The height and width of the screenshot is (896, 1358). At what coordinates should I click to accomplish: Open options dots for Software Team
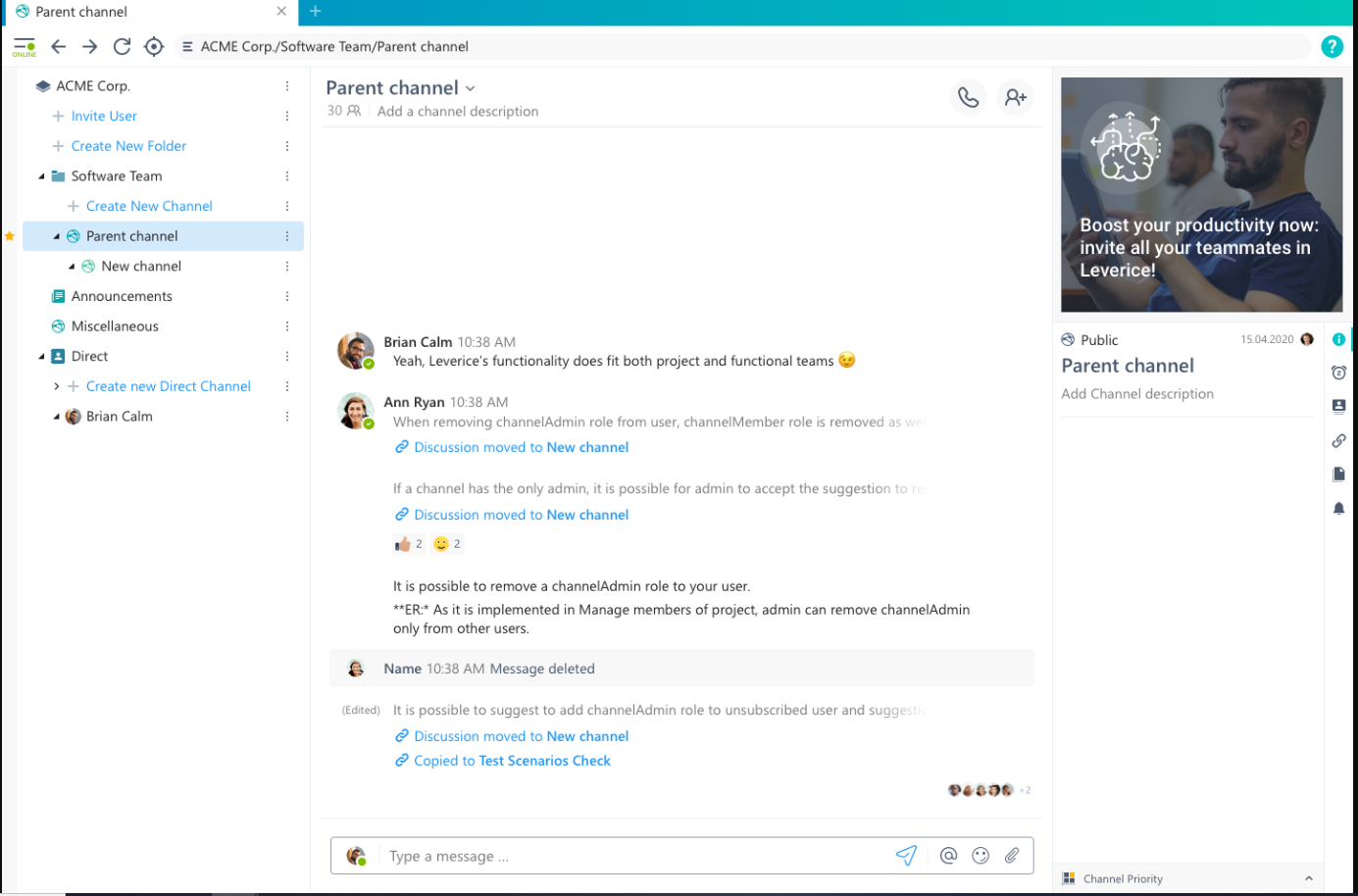(x=287, y=176)
